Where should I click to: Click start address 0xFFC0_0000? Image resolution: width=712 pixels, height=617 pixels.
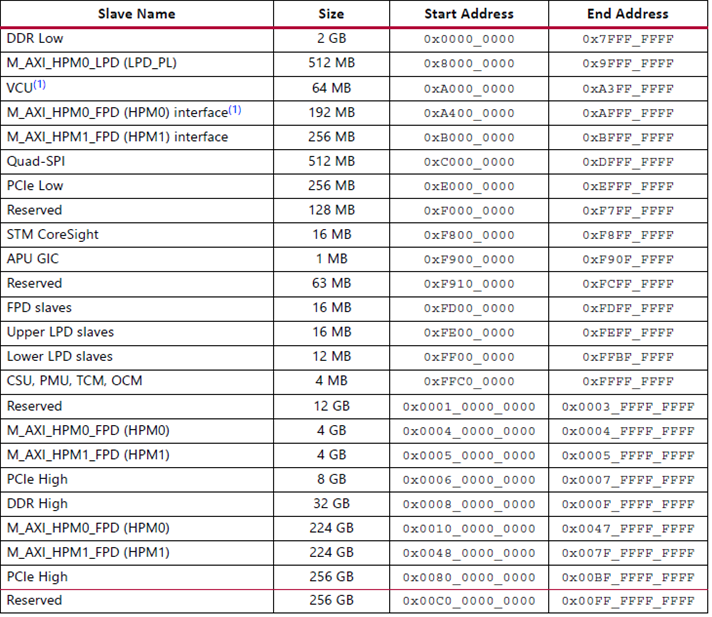tap(469, 381)
